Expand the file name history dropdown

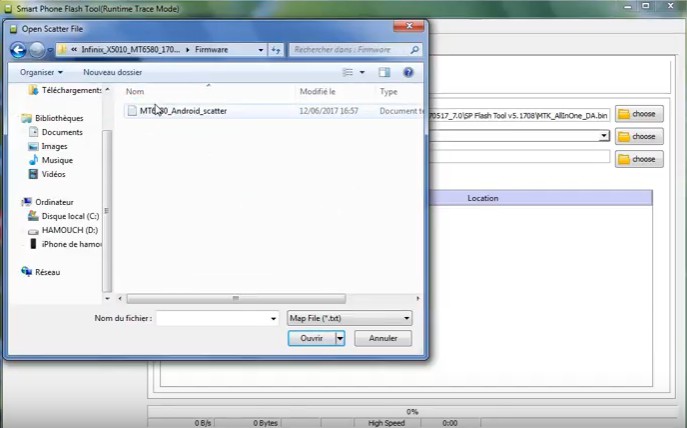tap(273, 318)
